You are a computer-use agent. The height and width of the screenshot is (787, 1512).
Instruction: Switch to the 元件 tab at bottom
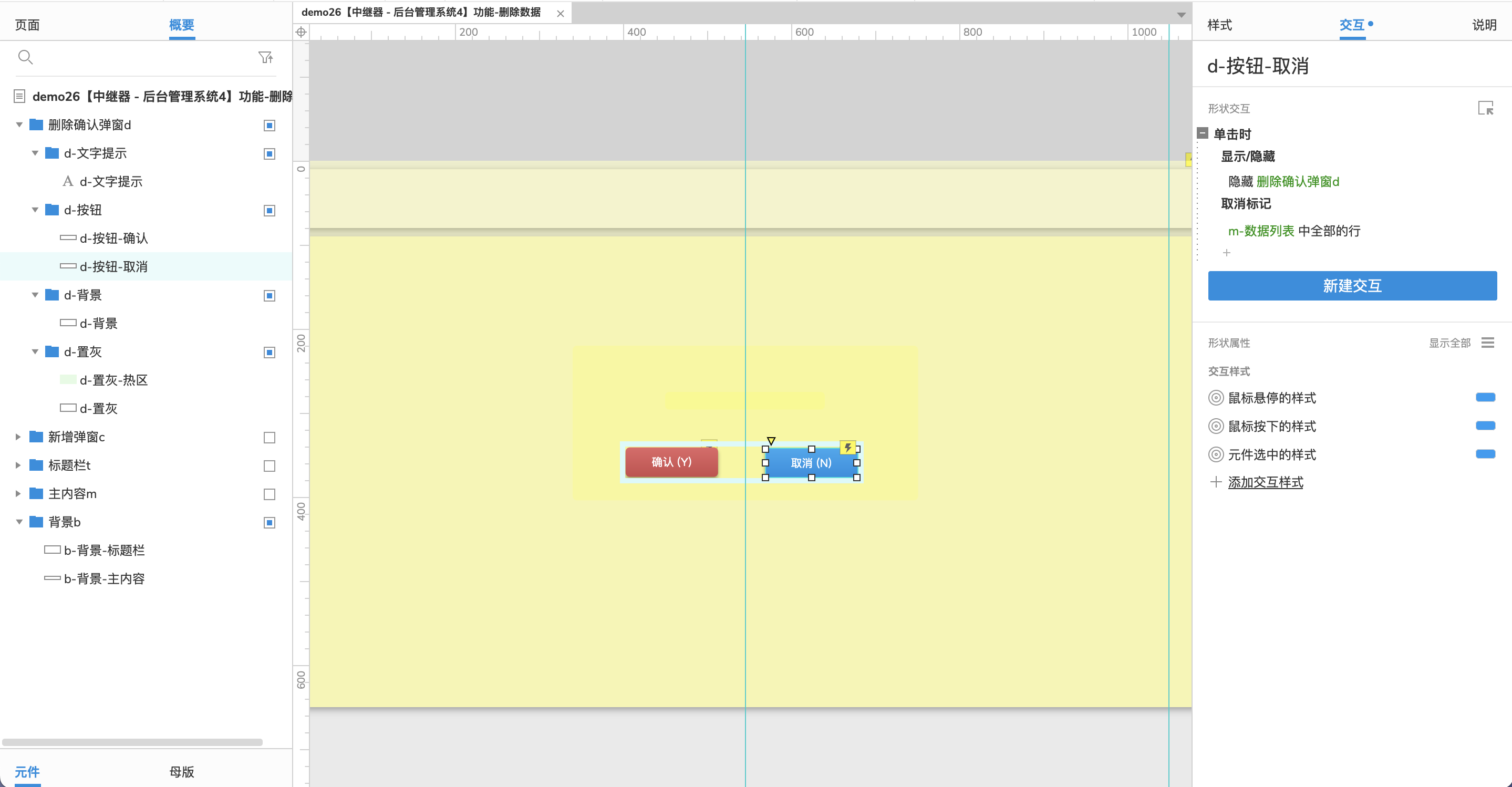point(27,772)
